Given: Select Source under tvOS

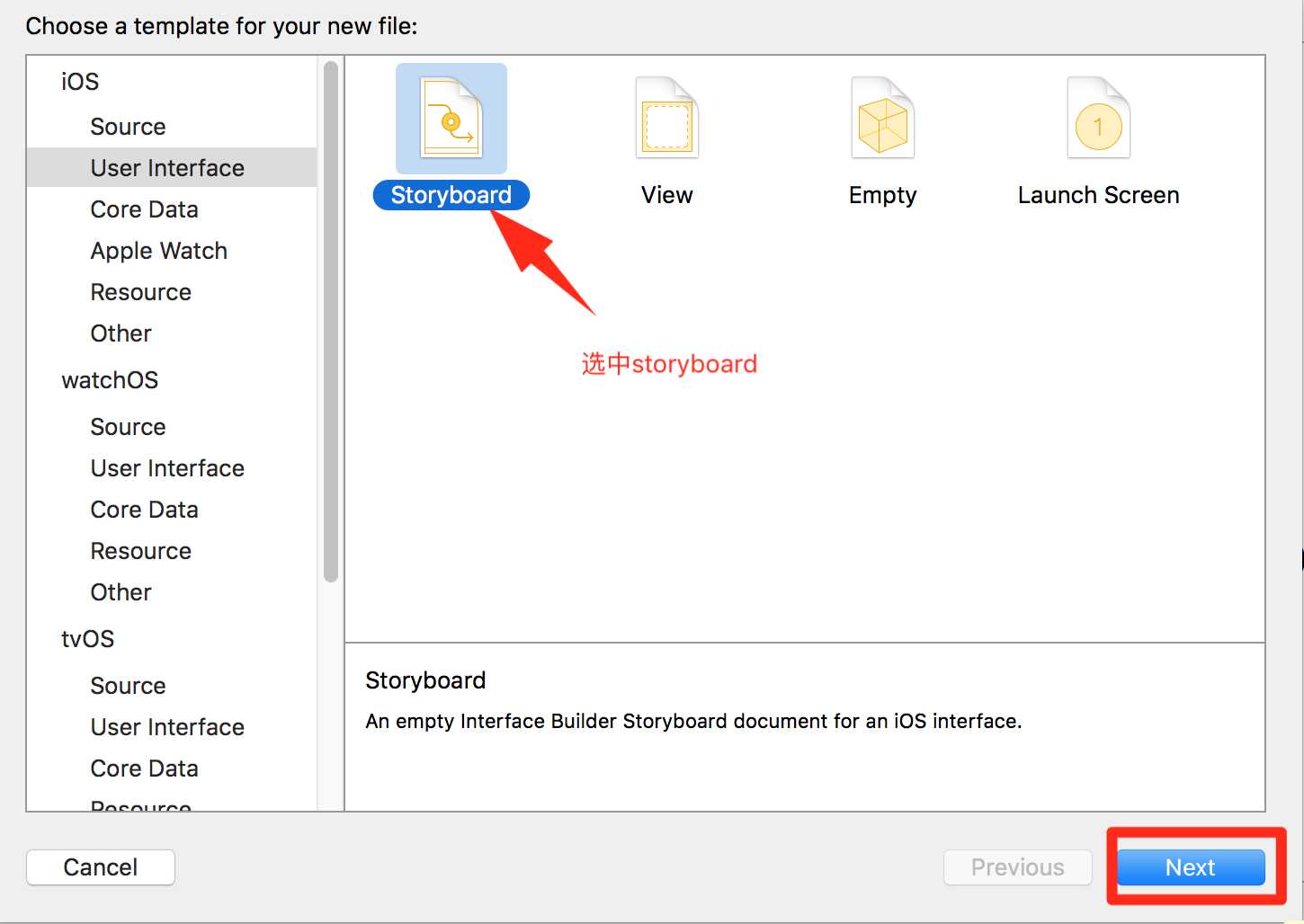Looking at the screenshot, I should [128, 686].
